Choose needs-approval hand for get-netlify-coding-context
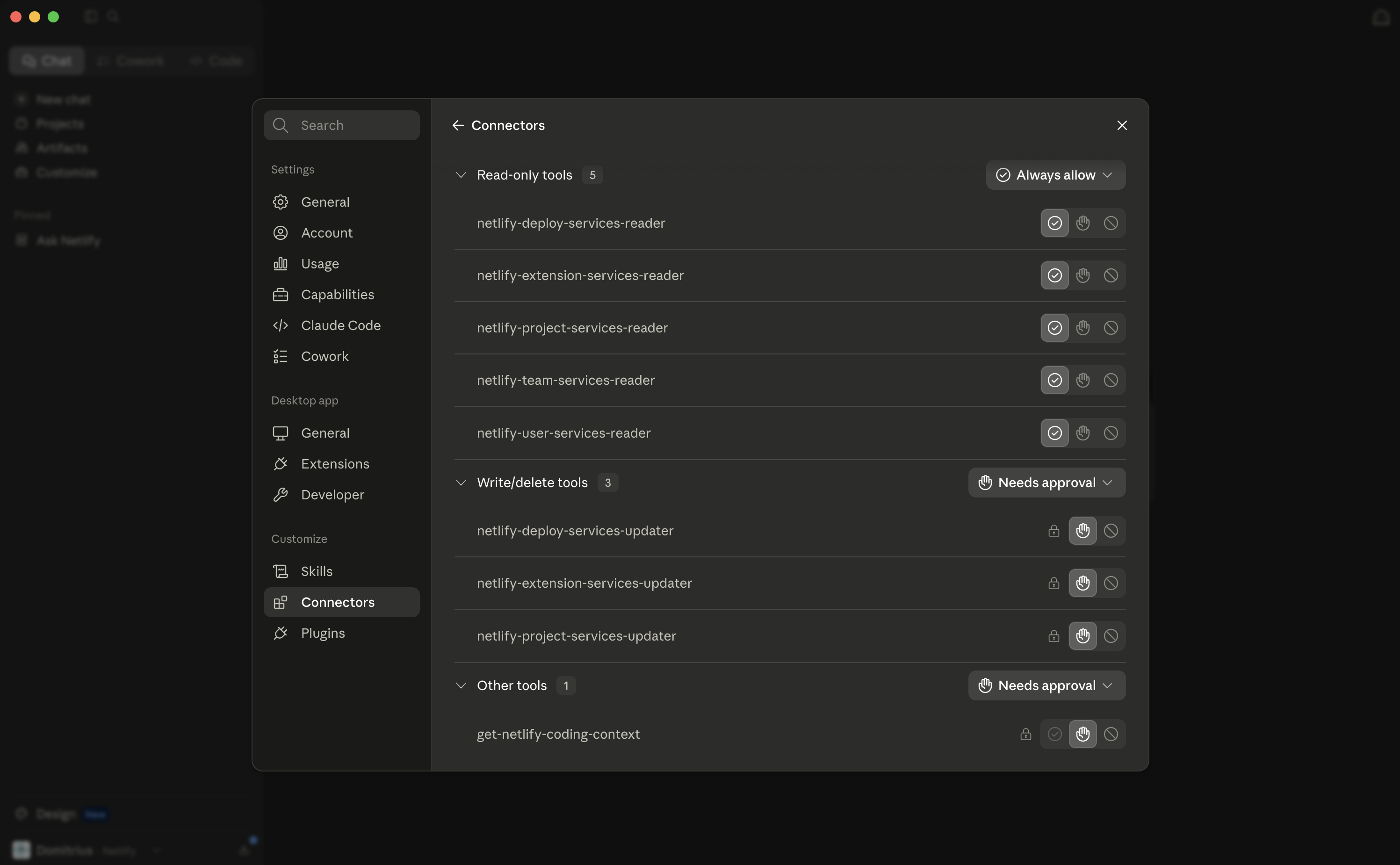Viewport: 1400px width, 865px height. (1082, 734)
